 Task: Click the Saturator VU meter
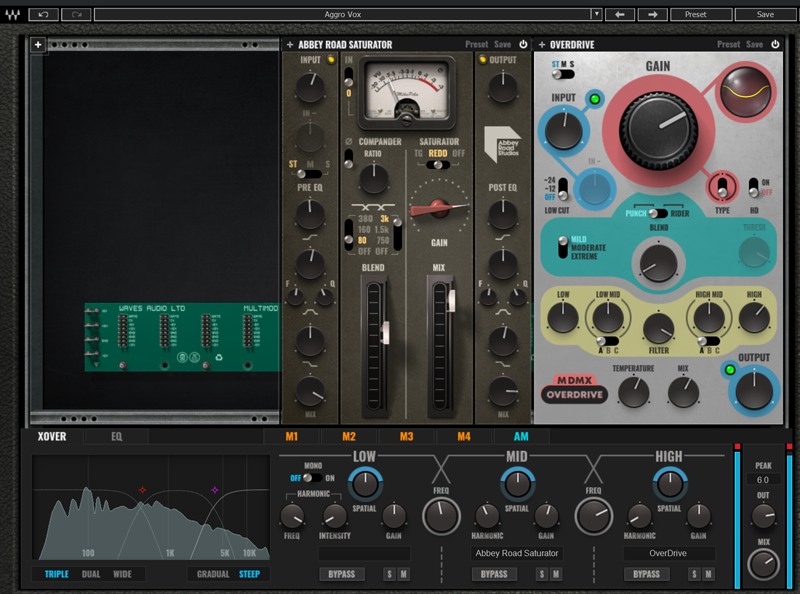(406, 91)
